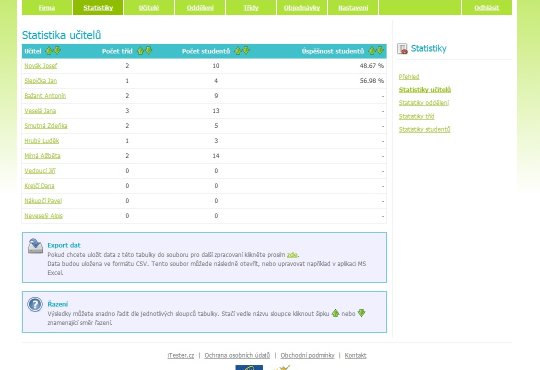Open the Nastavení tab
Screen dimensions: 540x370
pyautogui.click(x=353, y=8)
